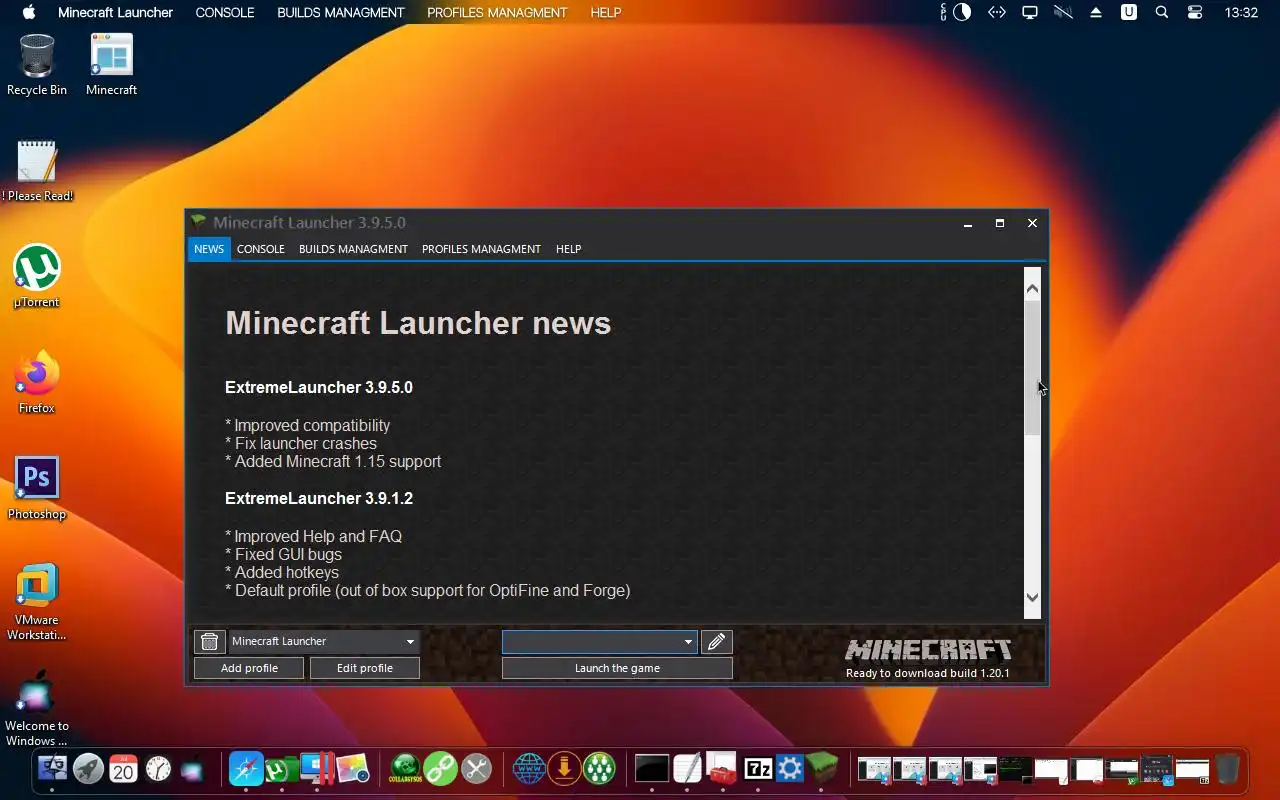Open the red toolbox icon in the dock

[x=722, y=768]
